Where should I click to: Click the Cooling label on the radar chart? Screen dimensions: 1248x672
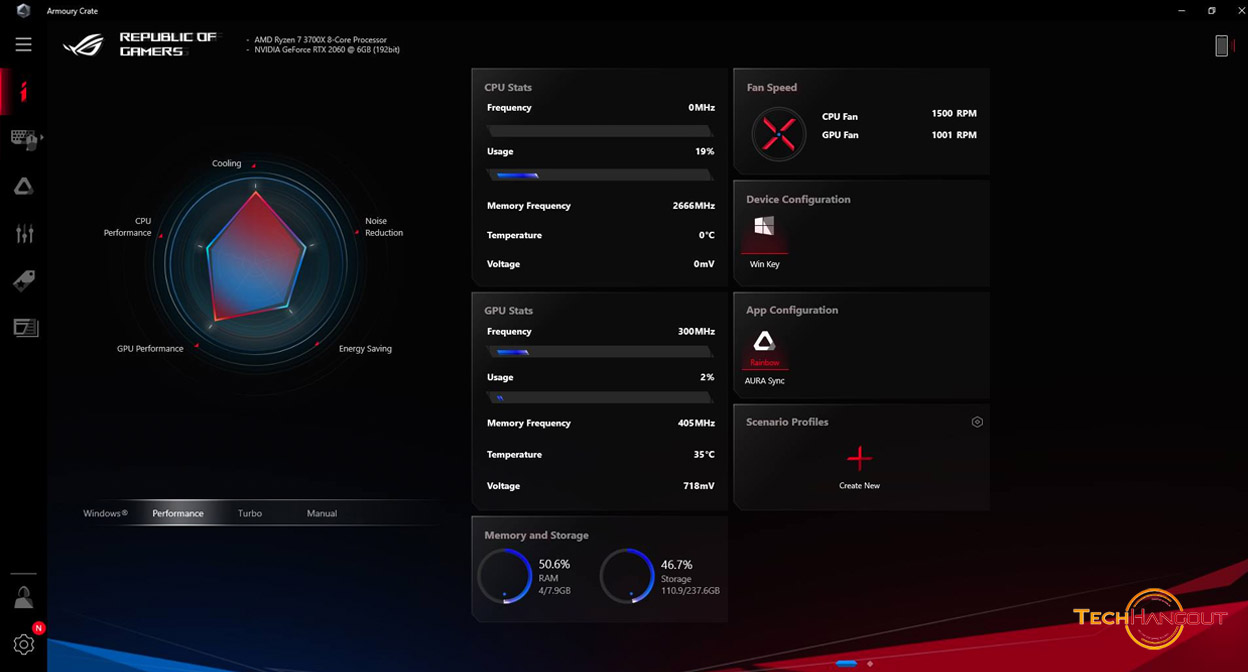click(227, 164)
